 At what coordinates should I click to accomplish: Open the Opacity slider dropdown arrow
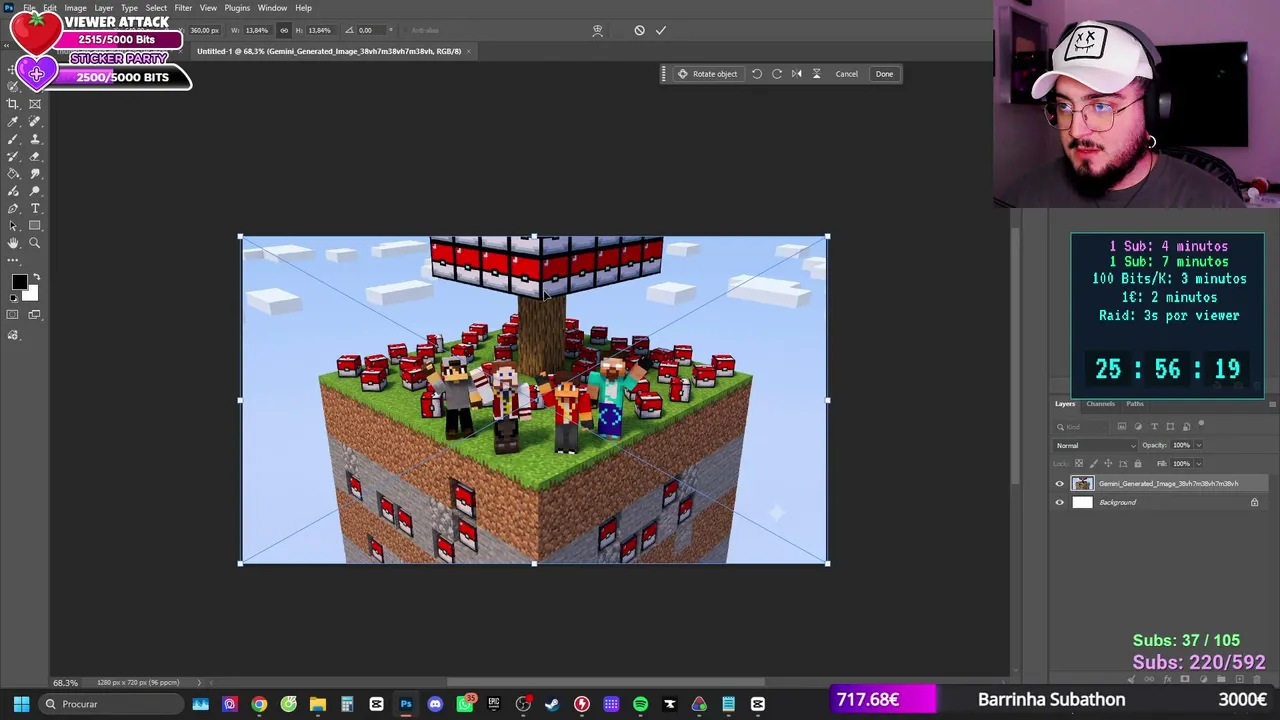[x=1199, y=446]
